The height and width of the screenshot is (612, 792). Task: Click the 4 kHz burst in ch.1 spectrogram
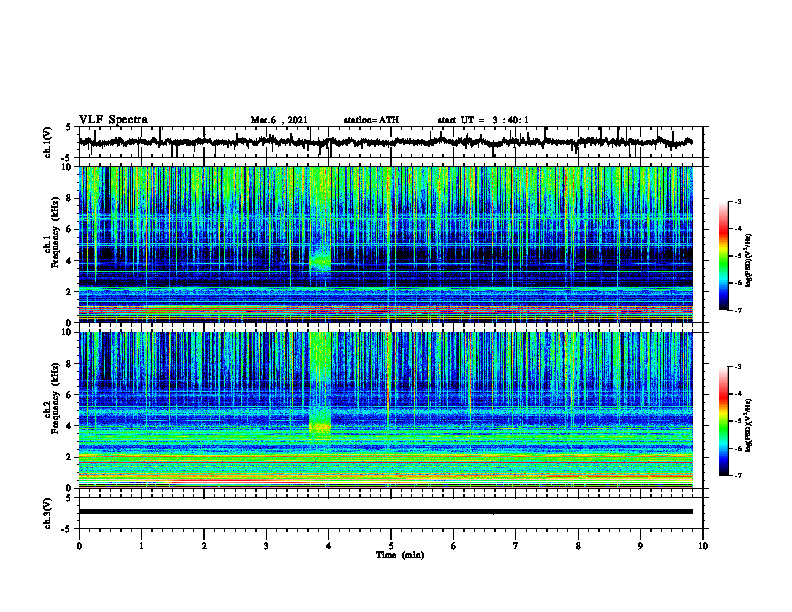[x=320, y=262]
